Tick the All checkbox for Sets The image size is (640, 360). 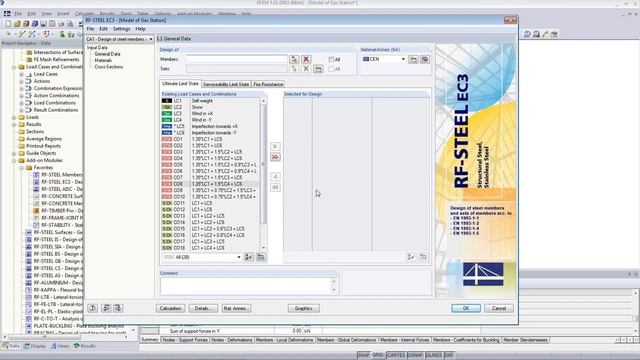point(331,69)
